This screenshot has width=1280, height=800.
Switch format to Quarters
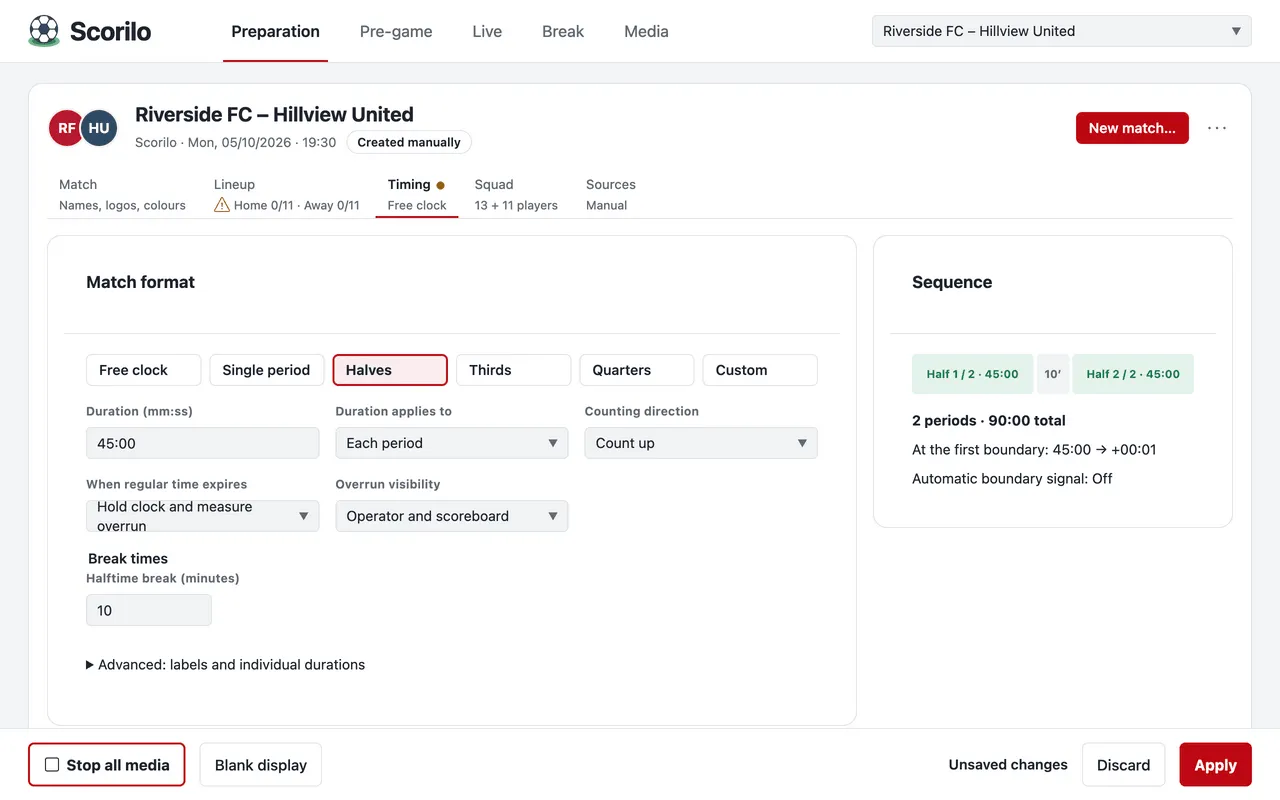637,370
